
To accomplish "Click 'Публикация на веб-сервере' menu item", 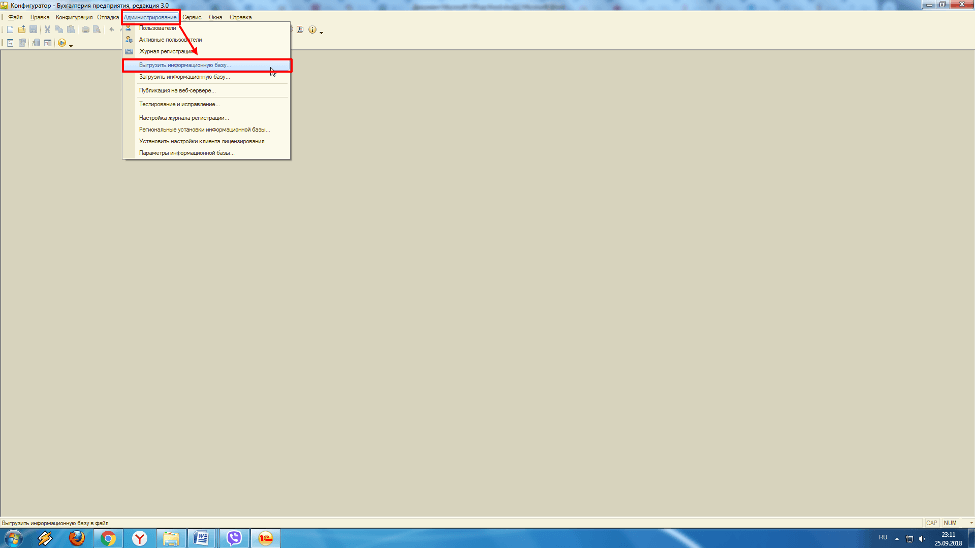I will coord(175,90).
